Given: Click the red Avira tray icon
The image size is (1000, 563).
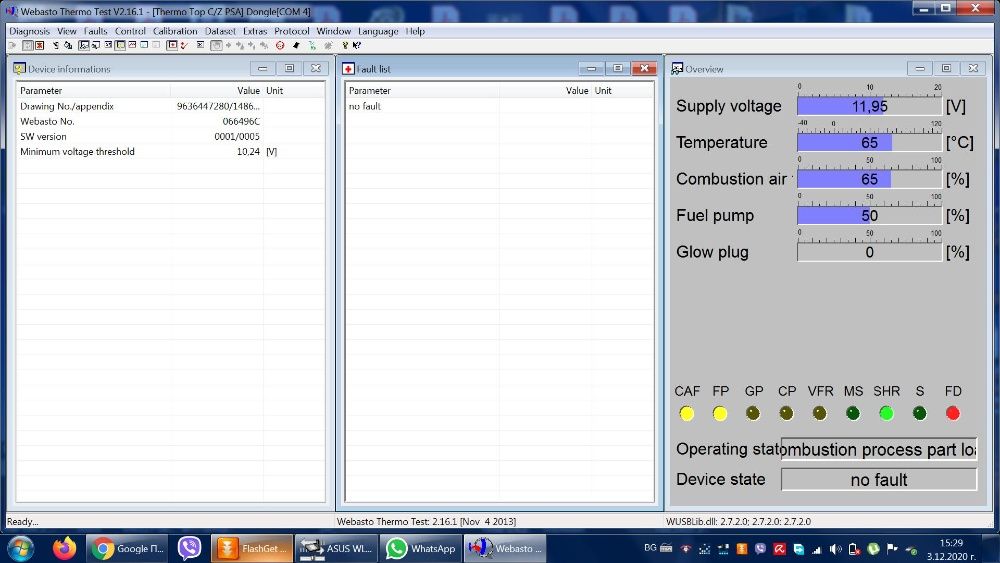Looking at the screenshot, I should pyautogui.click(x=780, y=549).
